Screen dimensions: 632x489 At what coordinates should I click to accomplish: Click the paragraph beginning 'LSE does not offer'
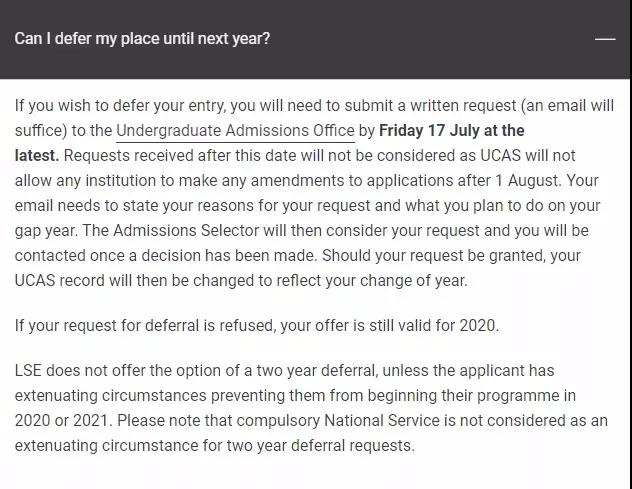coord(311,408)
